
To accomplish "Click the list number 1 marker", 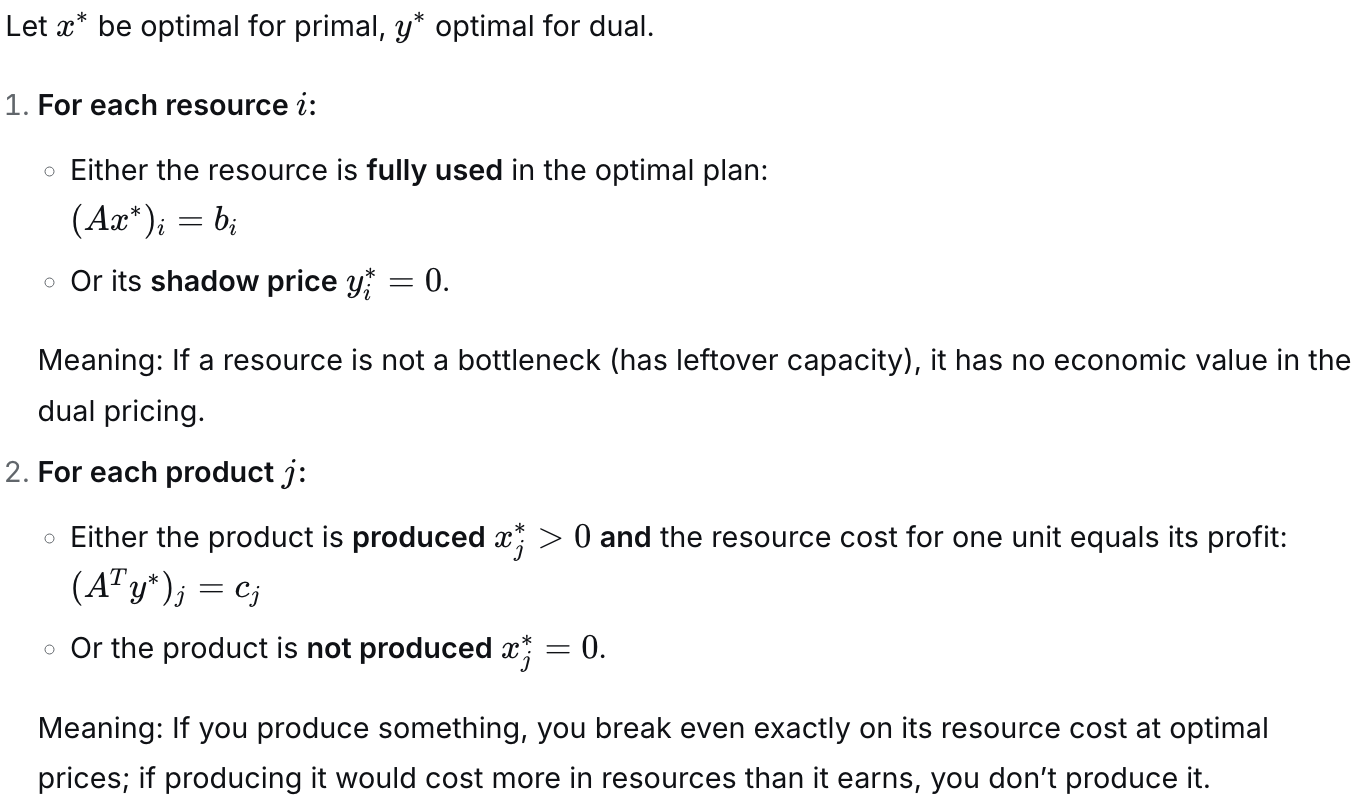I will tap(16, 106).
